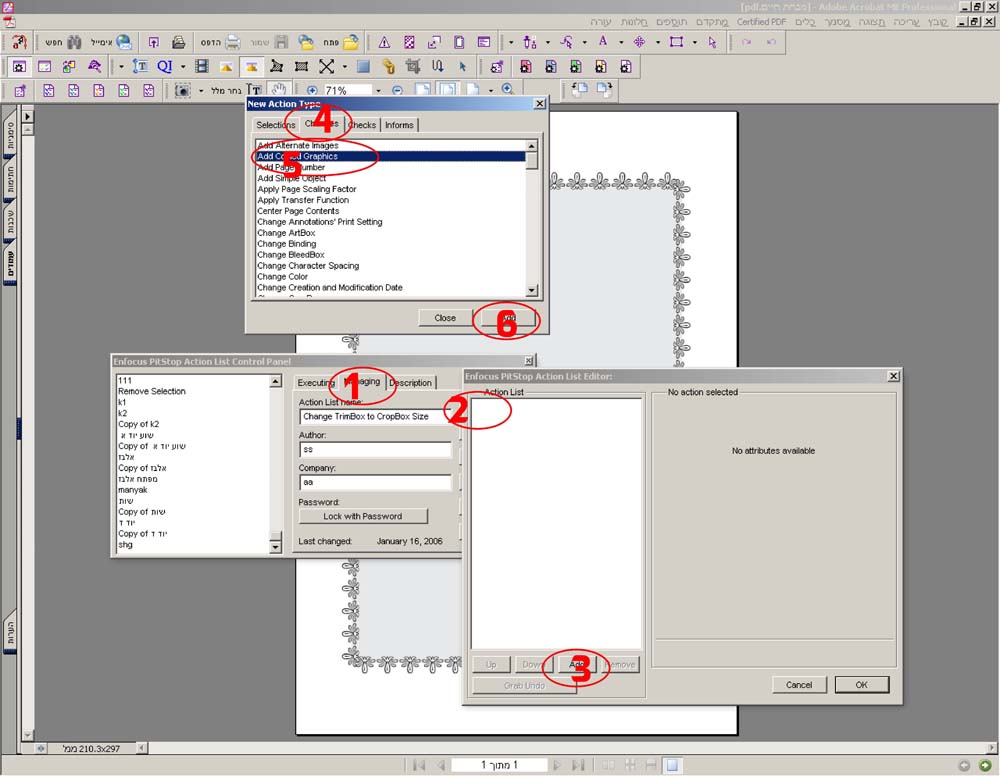Screen dimensions: 1000x776
Task: Click the Print printer icon
Action: [233, 43]
